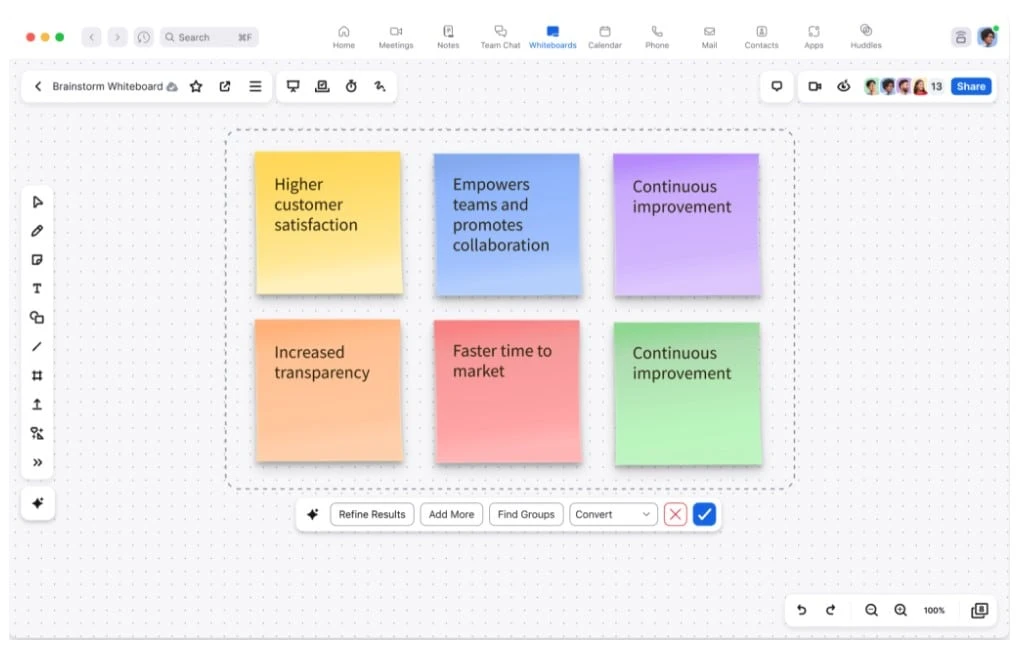Open the comments panel icon
Viewport: 1023px width, 660px height.
pyautogui.click(x=776, y=86)
